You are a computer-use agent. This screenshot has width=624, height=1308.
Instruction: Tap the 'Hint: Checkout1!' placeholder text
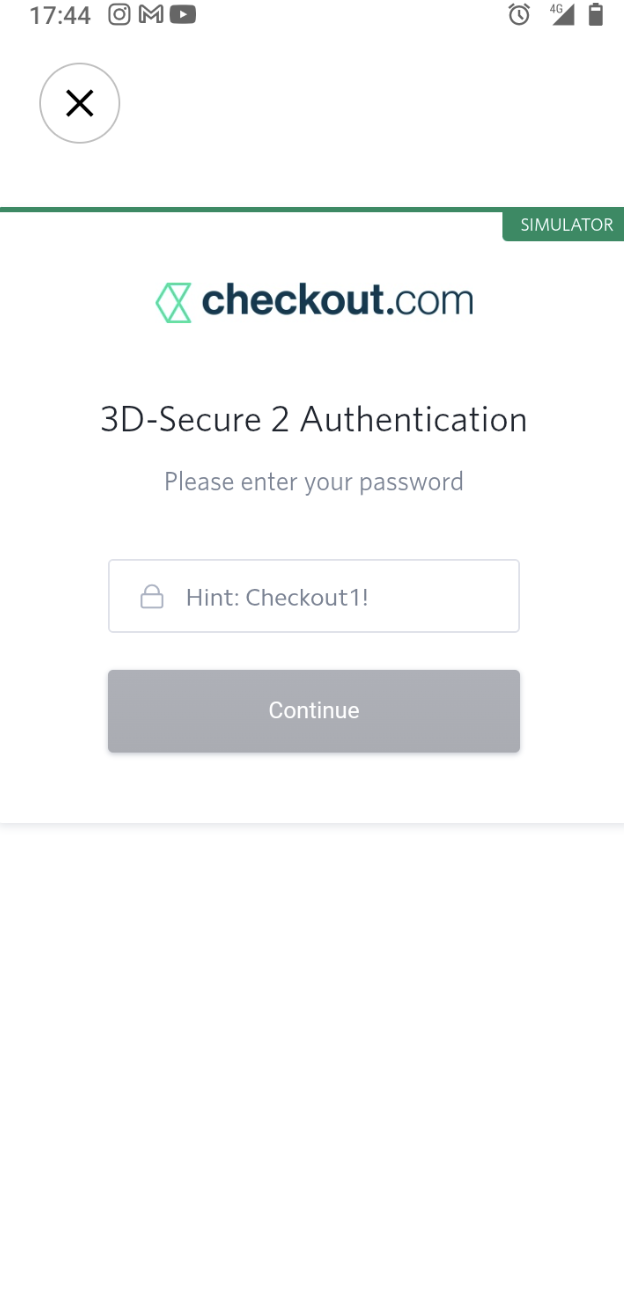pos(277,598)
